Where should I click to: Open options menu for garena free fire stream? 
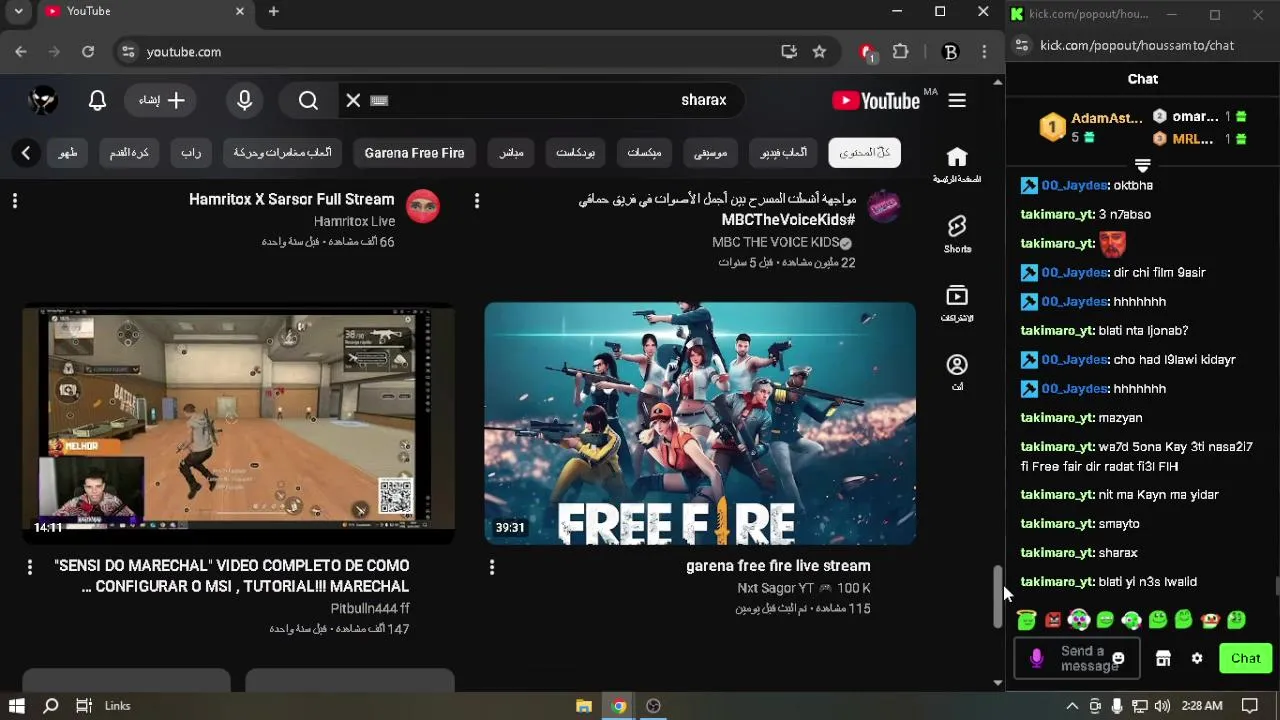coord(492,567)
